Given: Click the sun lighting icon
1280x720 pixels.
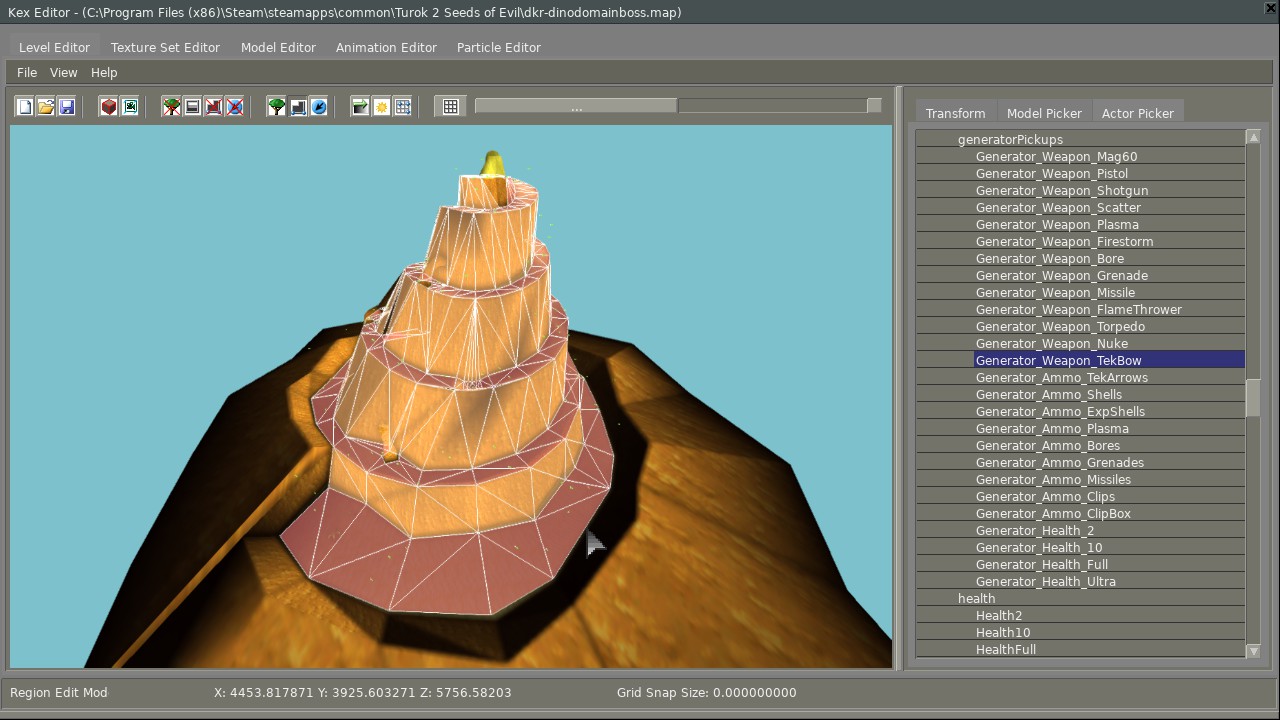Looking at the screenshot, I should [x=382, y=107].
